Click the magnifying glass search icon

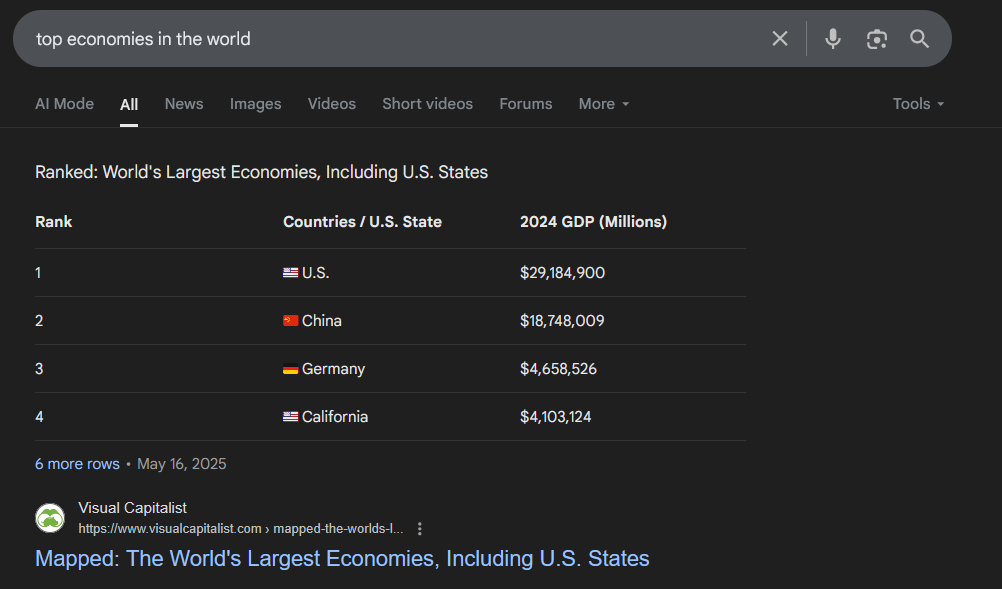(x=920, y=39)
